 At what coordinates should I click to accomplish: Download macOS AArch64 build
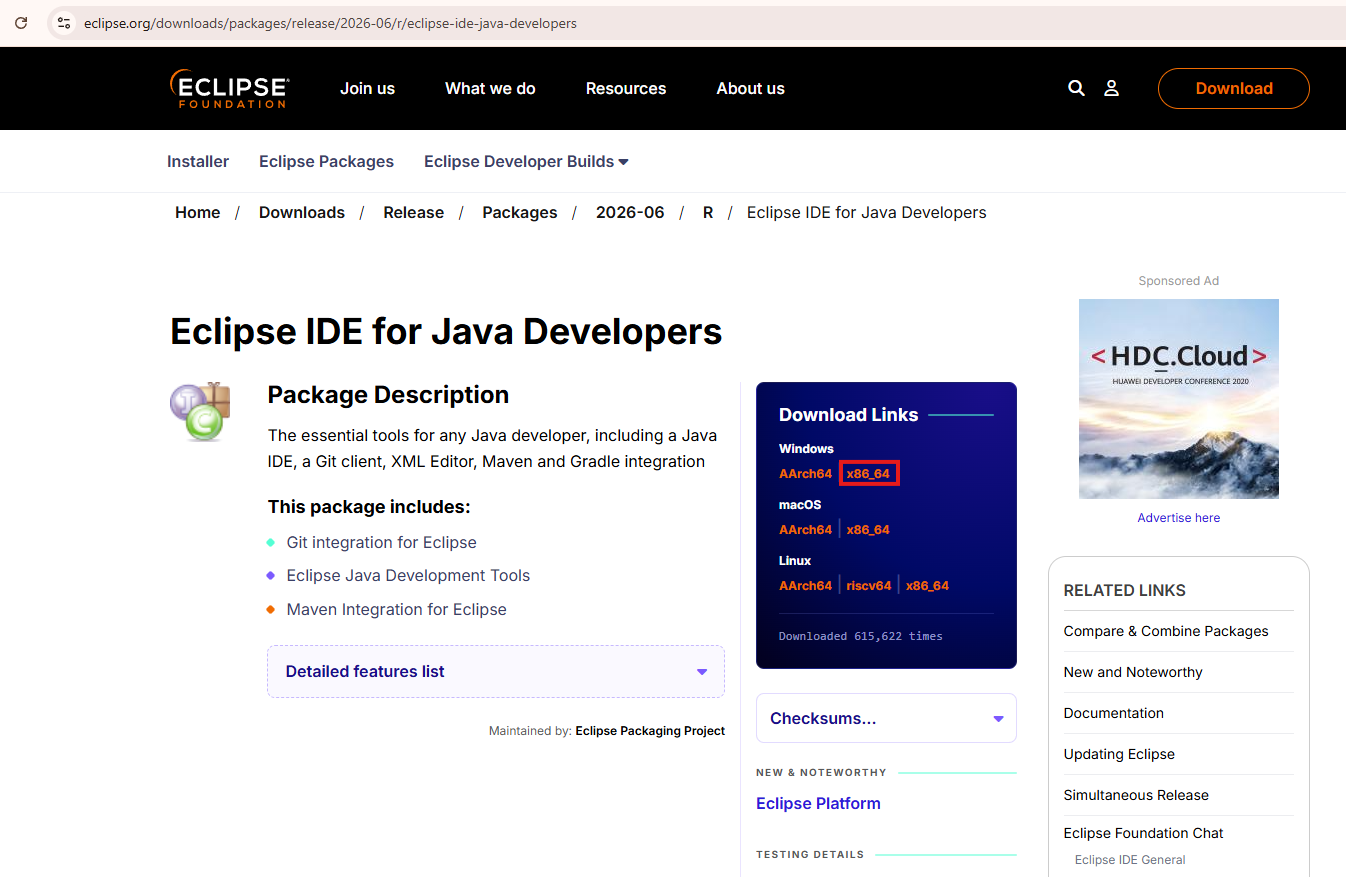click(x=805, y=530)
